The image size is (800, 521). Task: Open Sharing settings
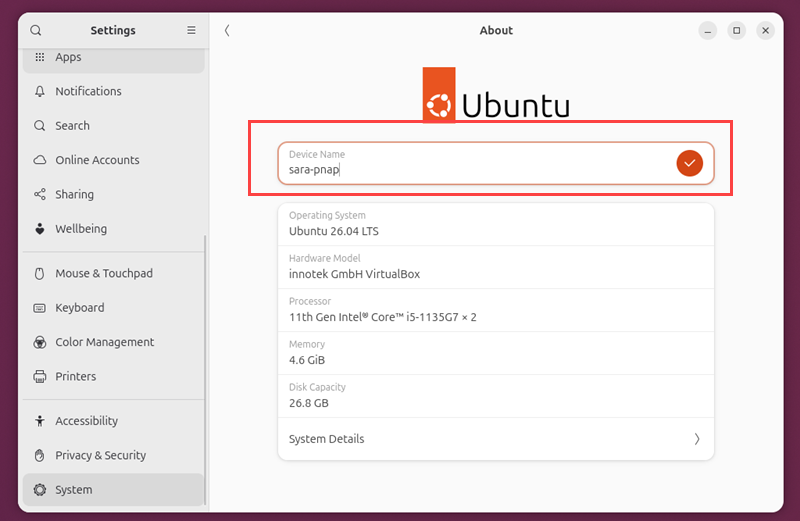[113, 194]
